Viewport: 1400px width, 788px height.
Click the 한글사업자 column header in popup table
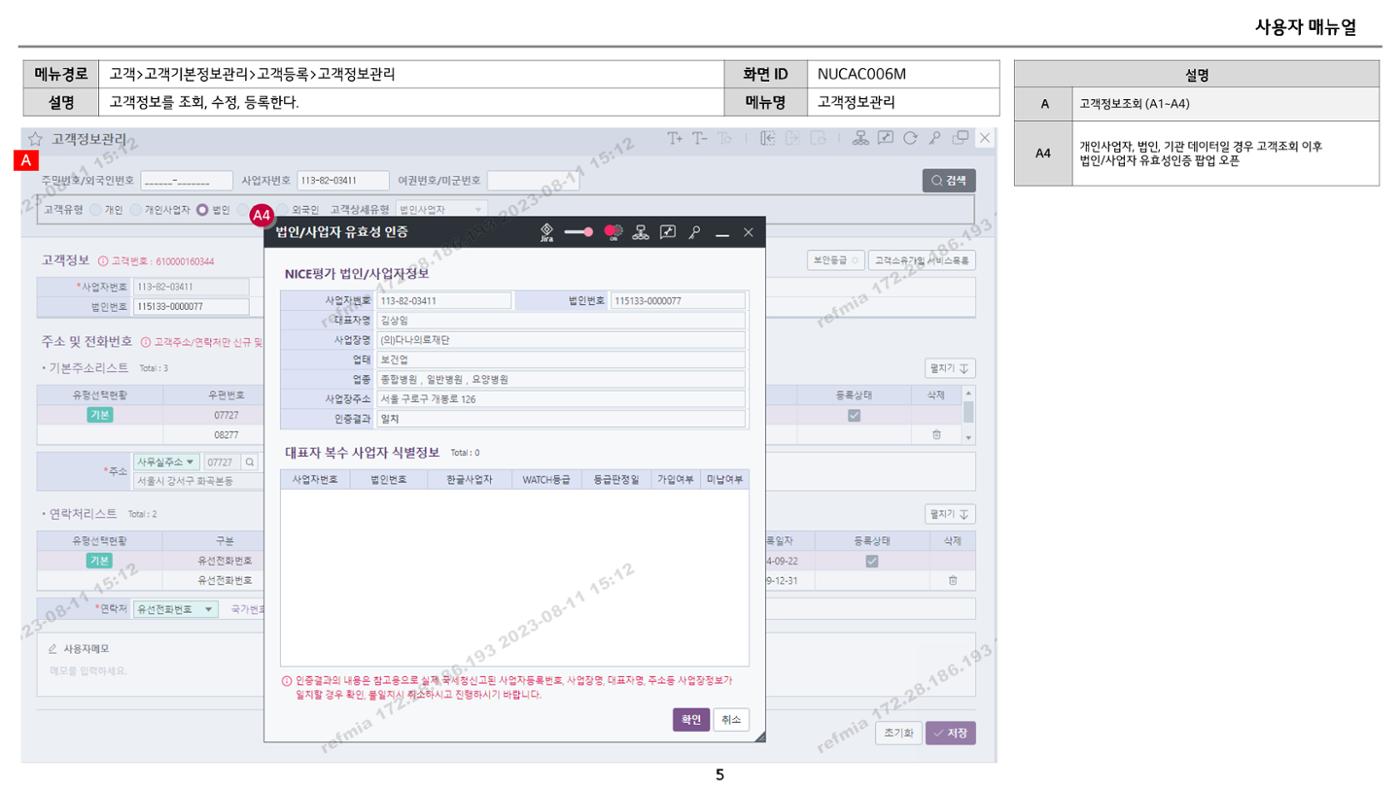pos(470,480)
